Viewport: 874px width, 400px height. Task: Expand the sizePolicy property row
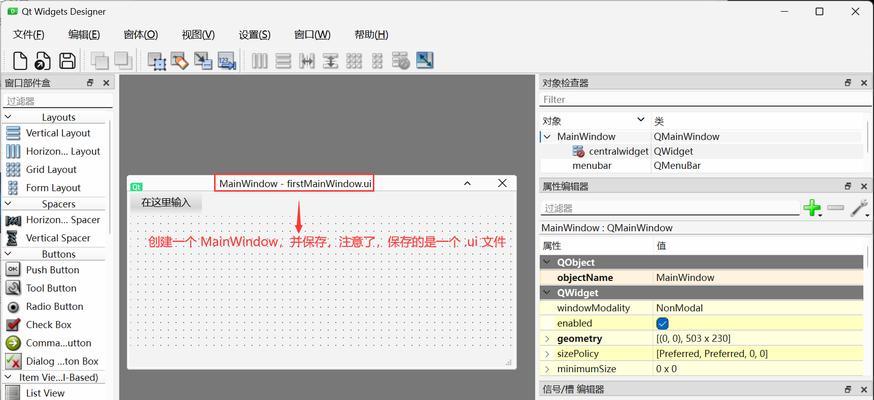[547, 354]
